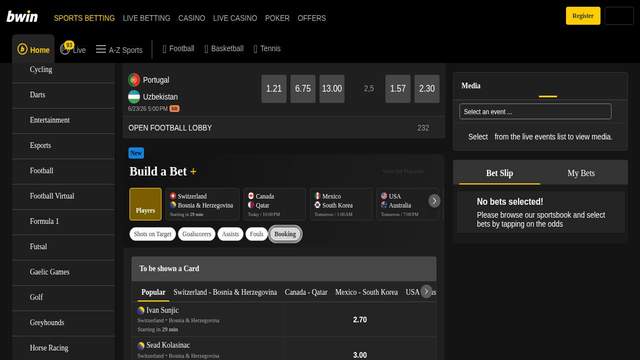Pick Ivan Sunjic card odds 2.70

(x=360, y=320)
